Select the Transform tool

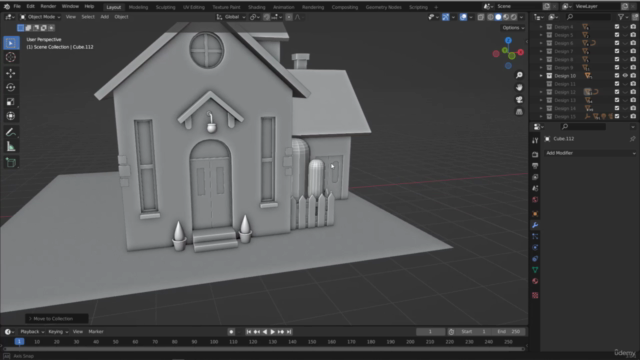(x=11, y=116)
